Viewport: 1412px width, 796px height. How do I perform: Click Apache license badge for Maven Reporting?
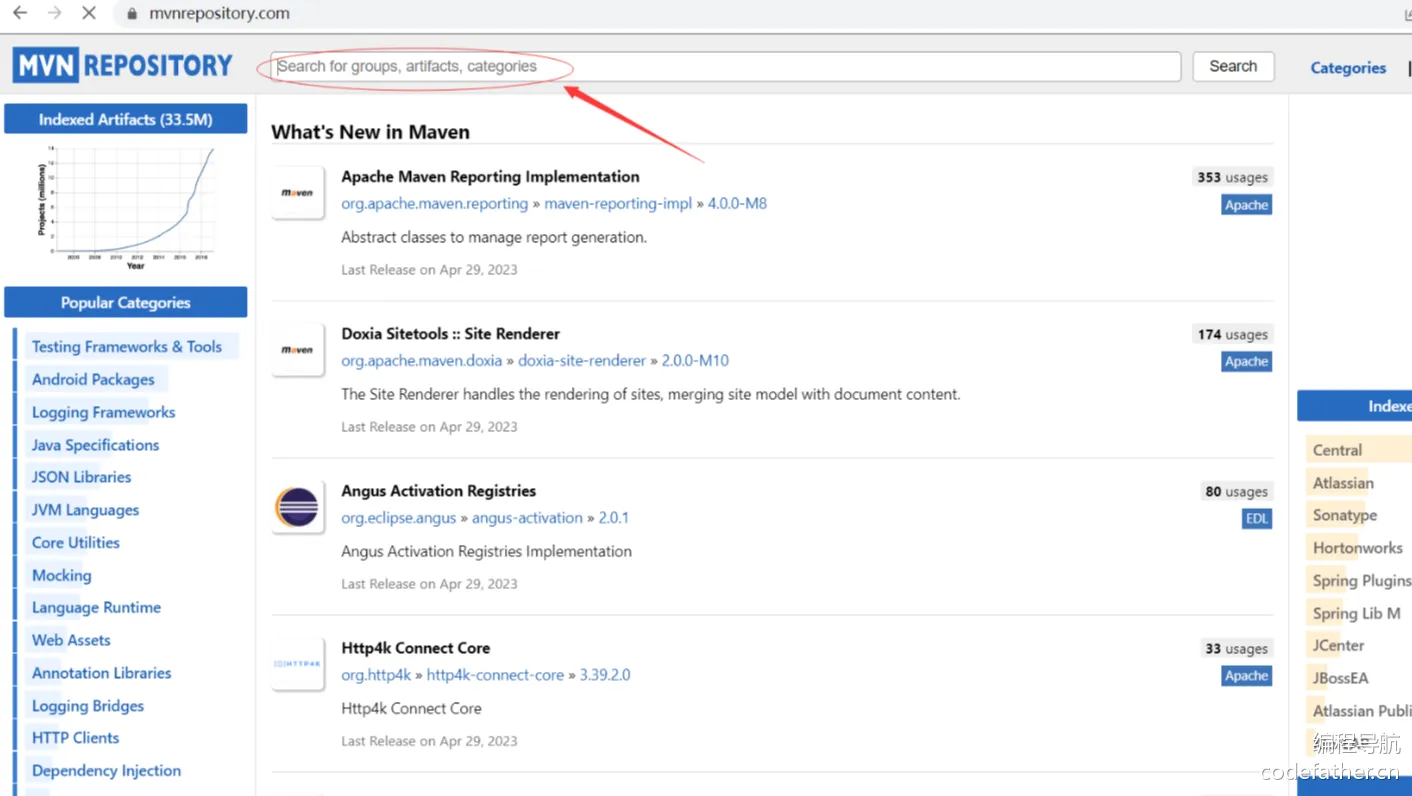tap(1247, 205)
